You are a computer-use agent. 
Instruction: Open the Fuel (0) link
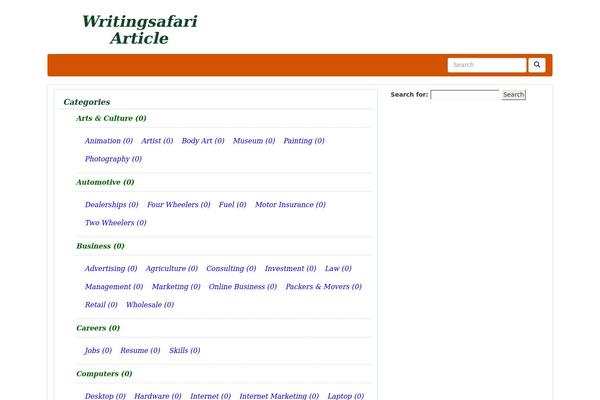[232, 205]
